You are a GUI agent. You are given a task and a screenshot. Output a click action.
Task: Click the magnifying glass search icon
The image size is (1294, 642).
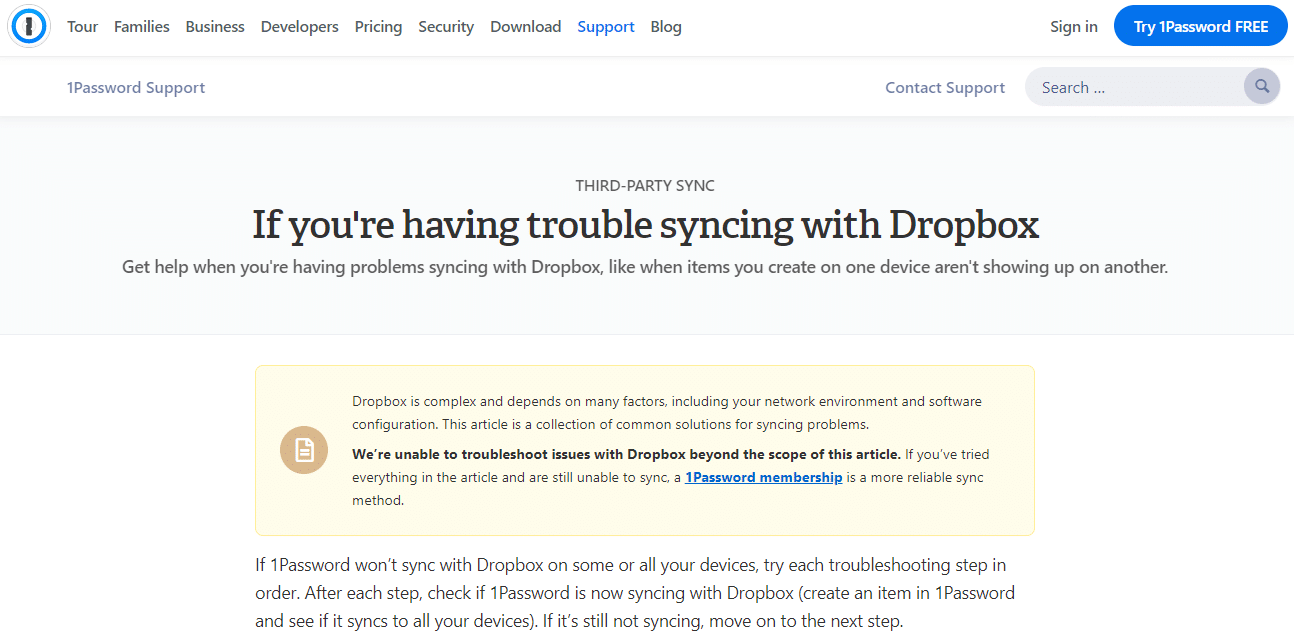(1262, 87)
